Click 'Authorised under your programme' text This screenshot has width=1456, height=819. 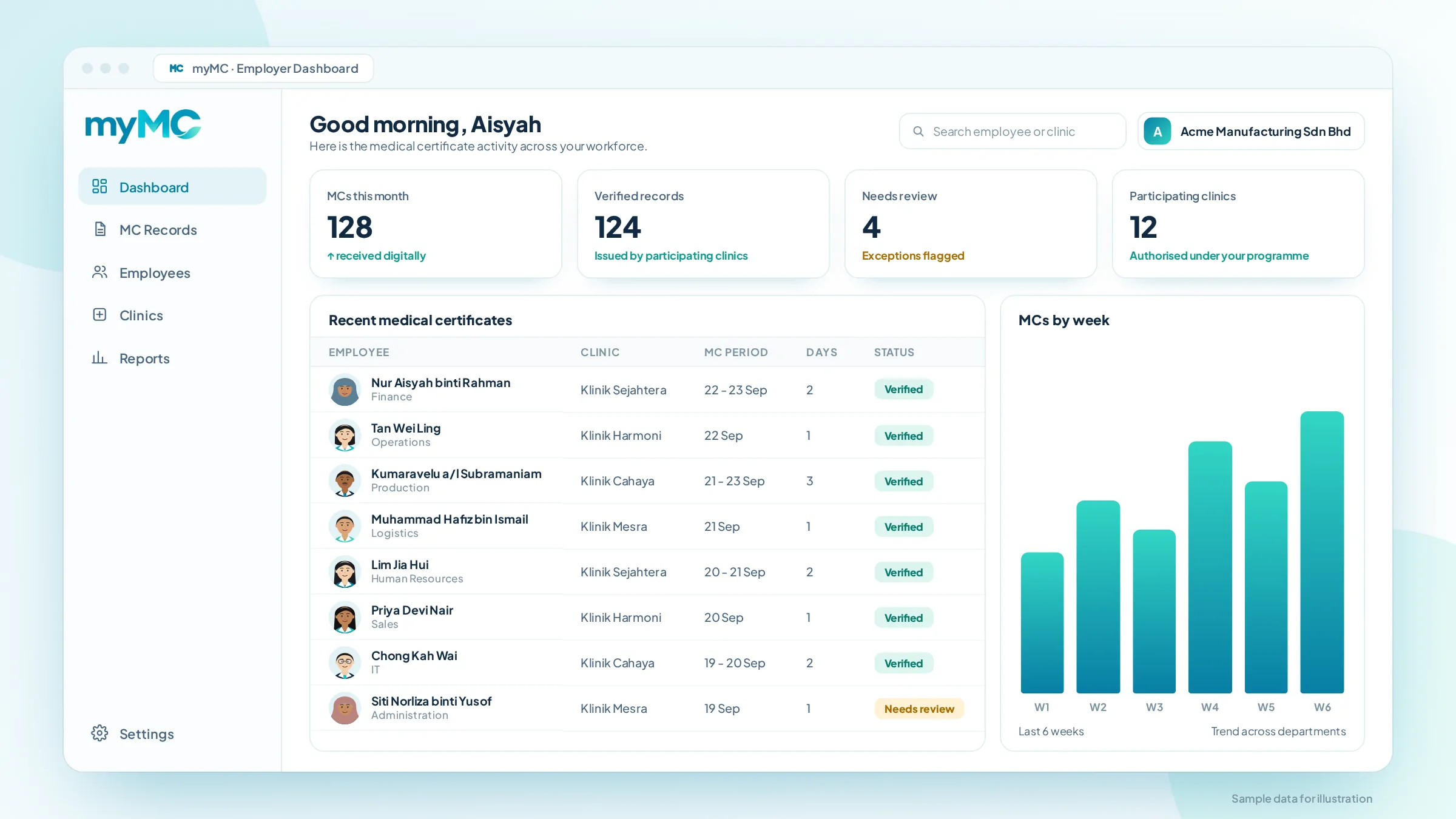(1219, 255)
